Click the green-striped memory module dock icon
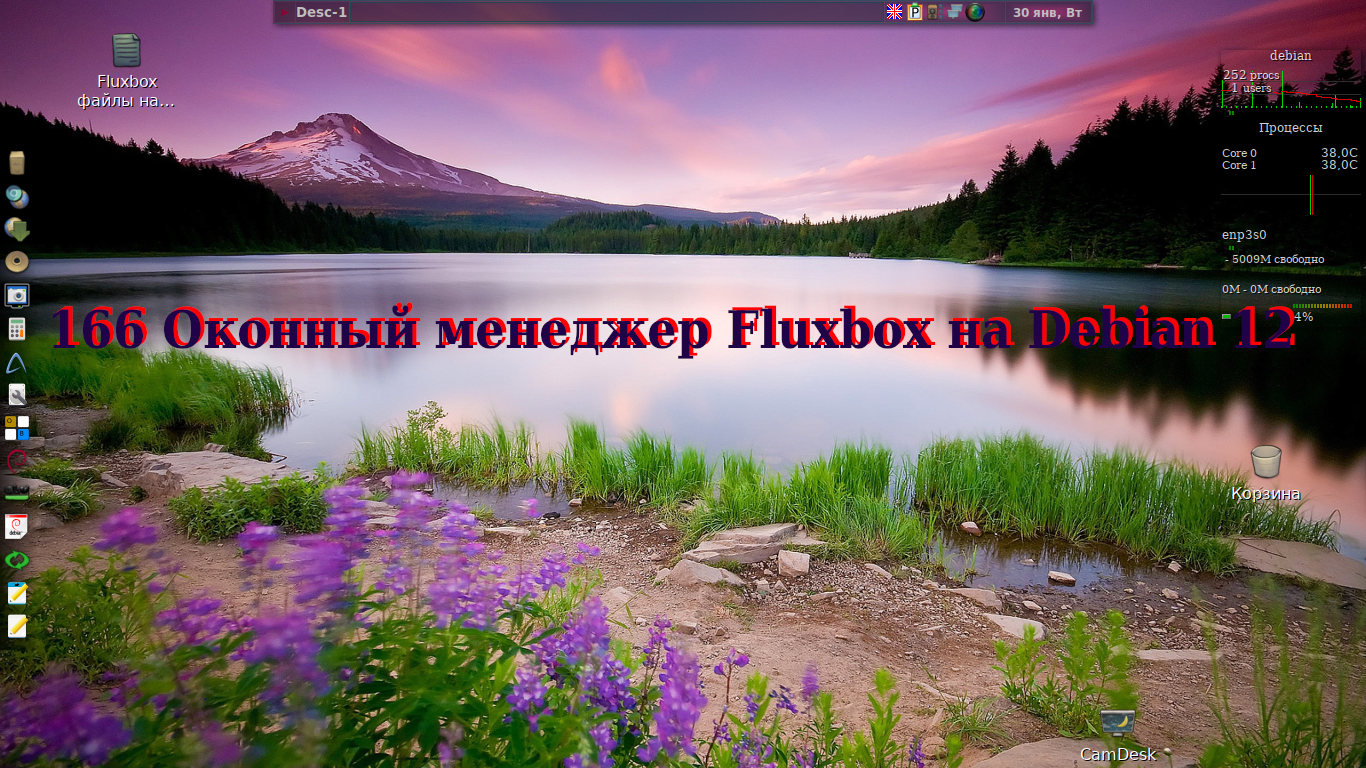 (x=17, y=494)
